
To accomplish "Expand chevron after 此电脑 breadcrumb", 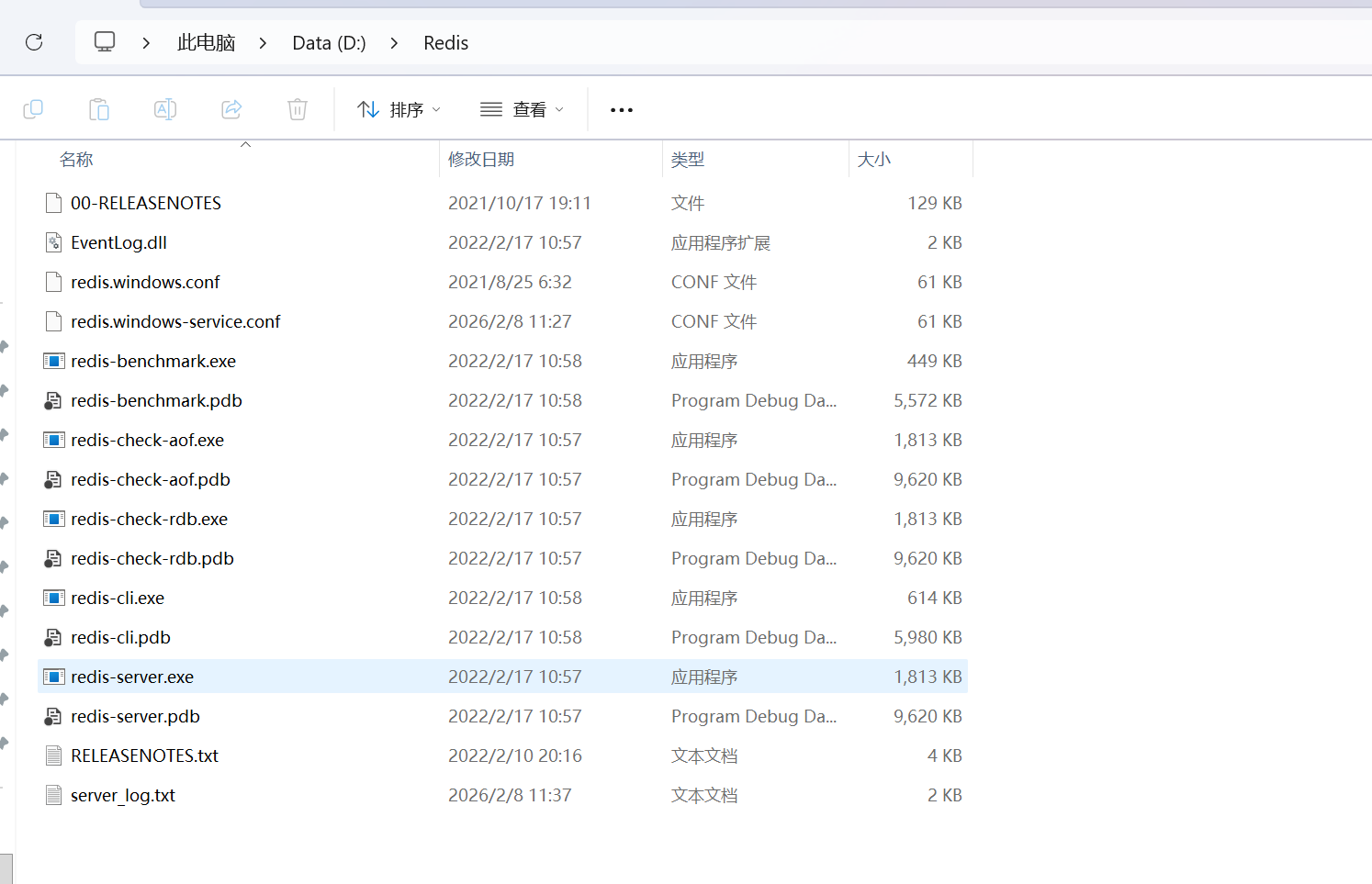I will tap(263, 43).
